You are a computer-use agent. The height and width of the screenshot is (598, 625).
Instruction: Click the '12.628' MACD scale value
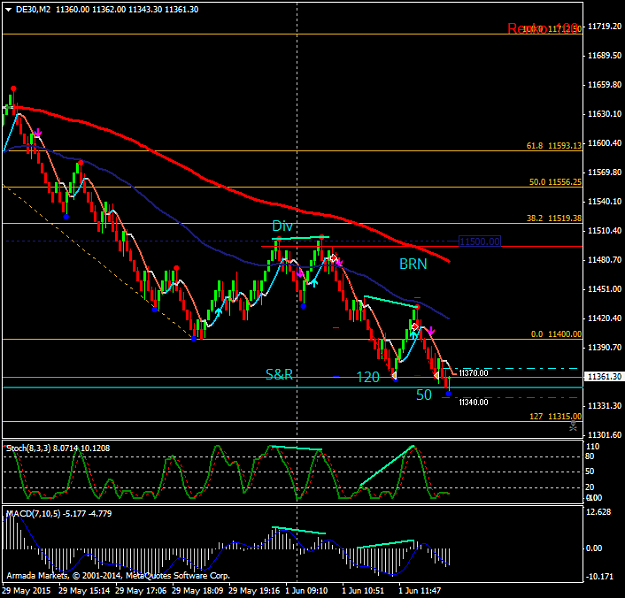(599, 512)
